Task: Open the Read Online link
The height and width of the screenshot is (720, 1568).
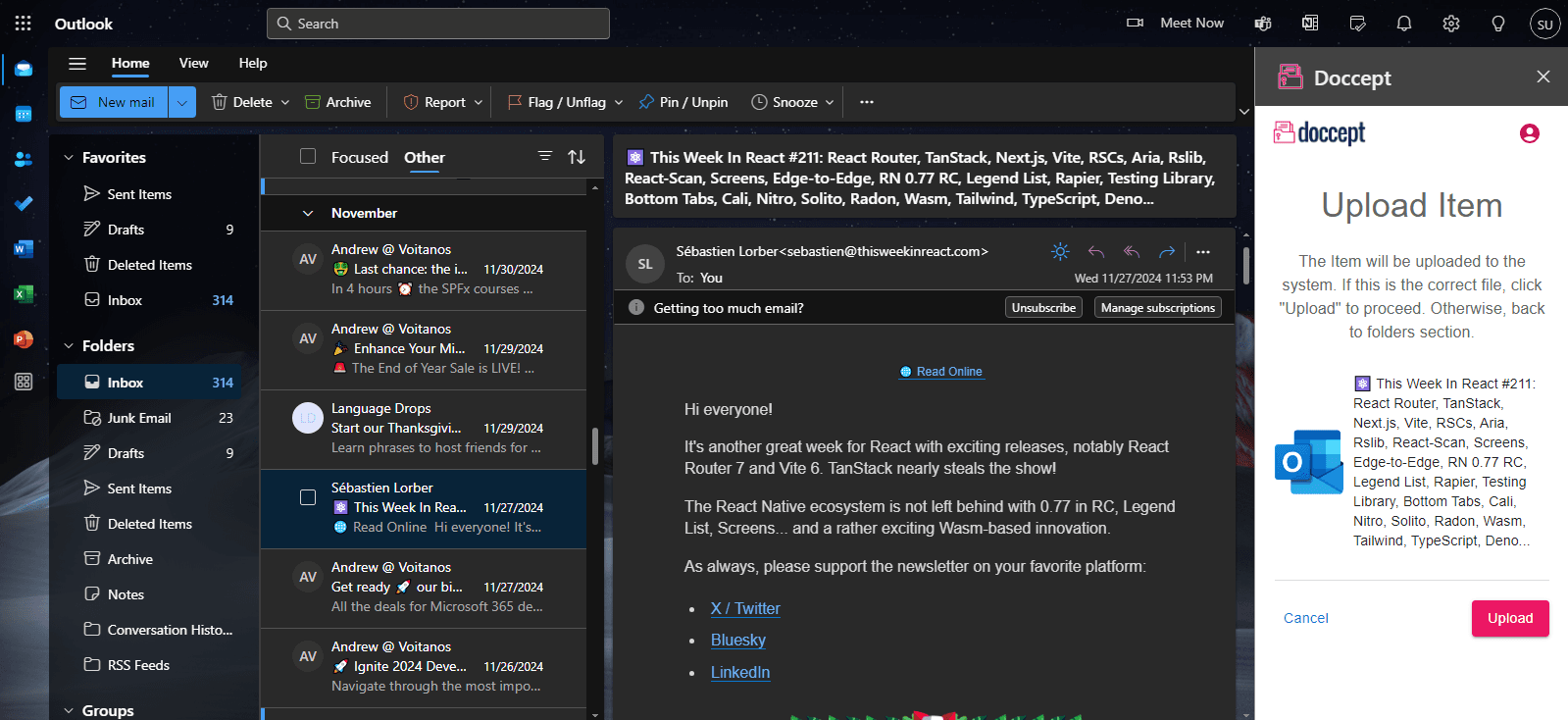Action: point(941,372)
